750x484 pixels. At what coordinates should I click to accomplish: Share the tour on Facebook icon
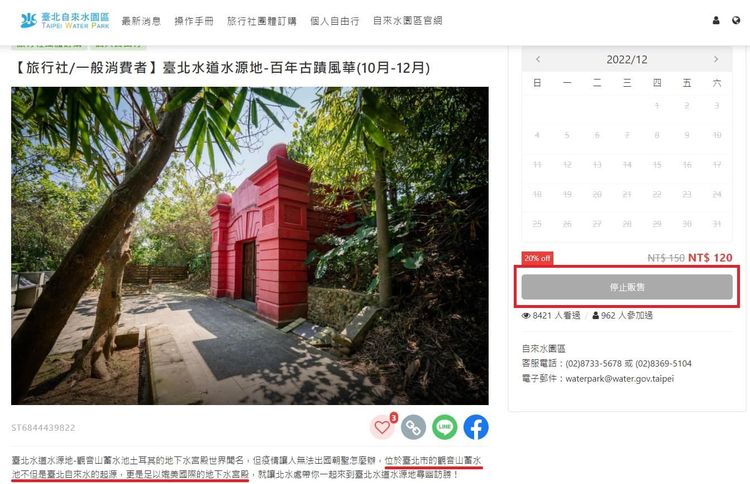point(476,427)
